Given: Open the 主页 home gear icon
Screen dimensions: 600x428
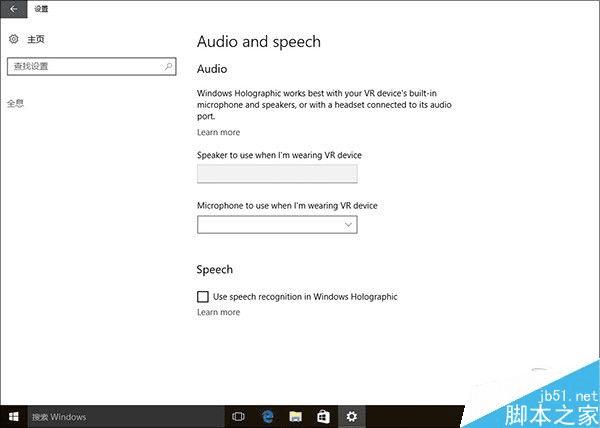Looking at the screenshot, I should tap(14, 39).
